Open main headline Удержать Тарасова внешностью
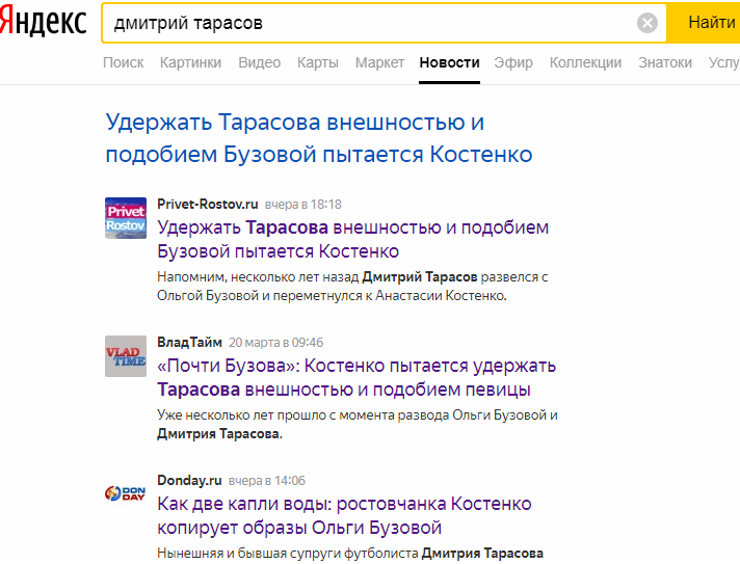The width and height of the screenshot is (740, 564). tap(319, 138)
